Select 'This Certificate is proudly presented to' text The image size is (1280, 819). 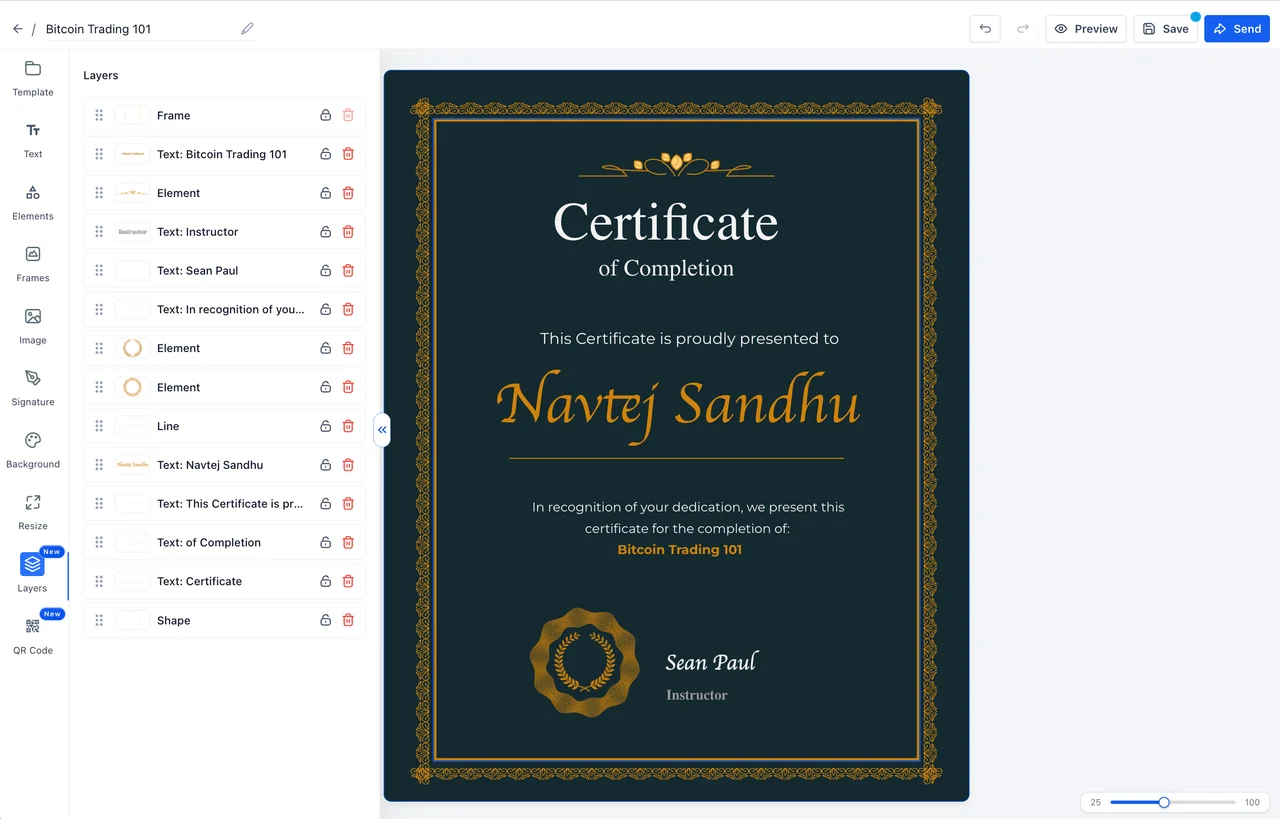(x=689, y=339)
